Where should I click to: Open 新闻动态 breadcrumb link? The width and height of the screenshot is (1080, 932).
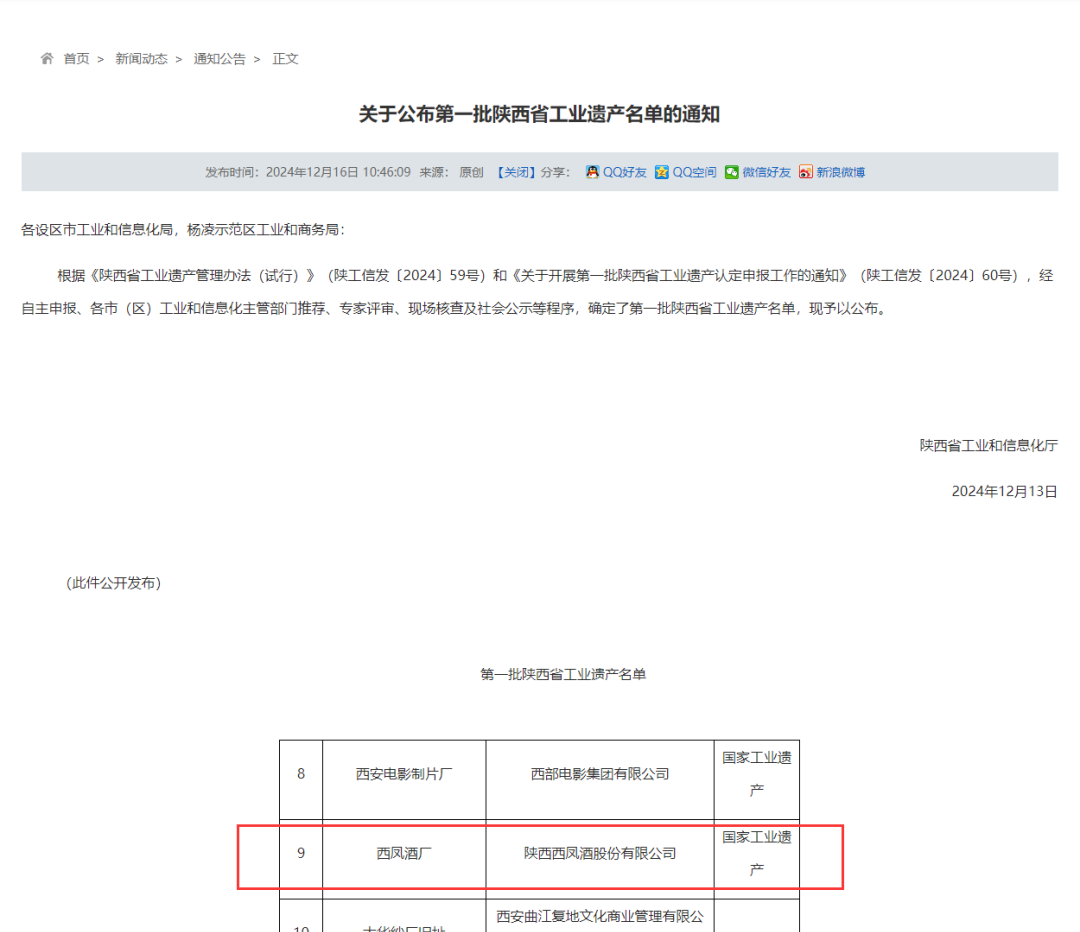pos(141,59)
